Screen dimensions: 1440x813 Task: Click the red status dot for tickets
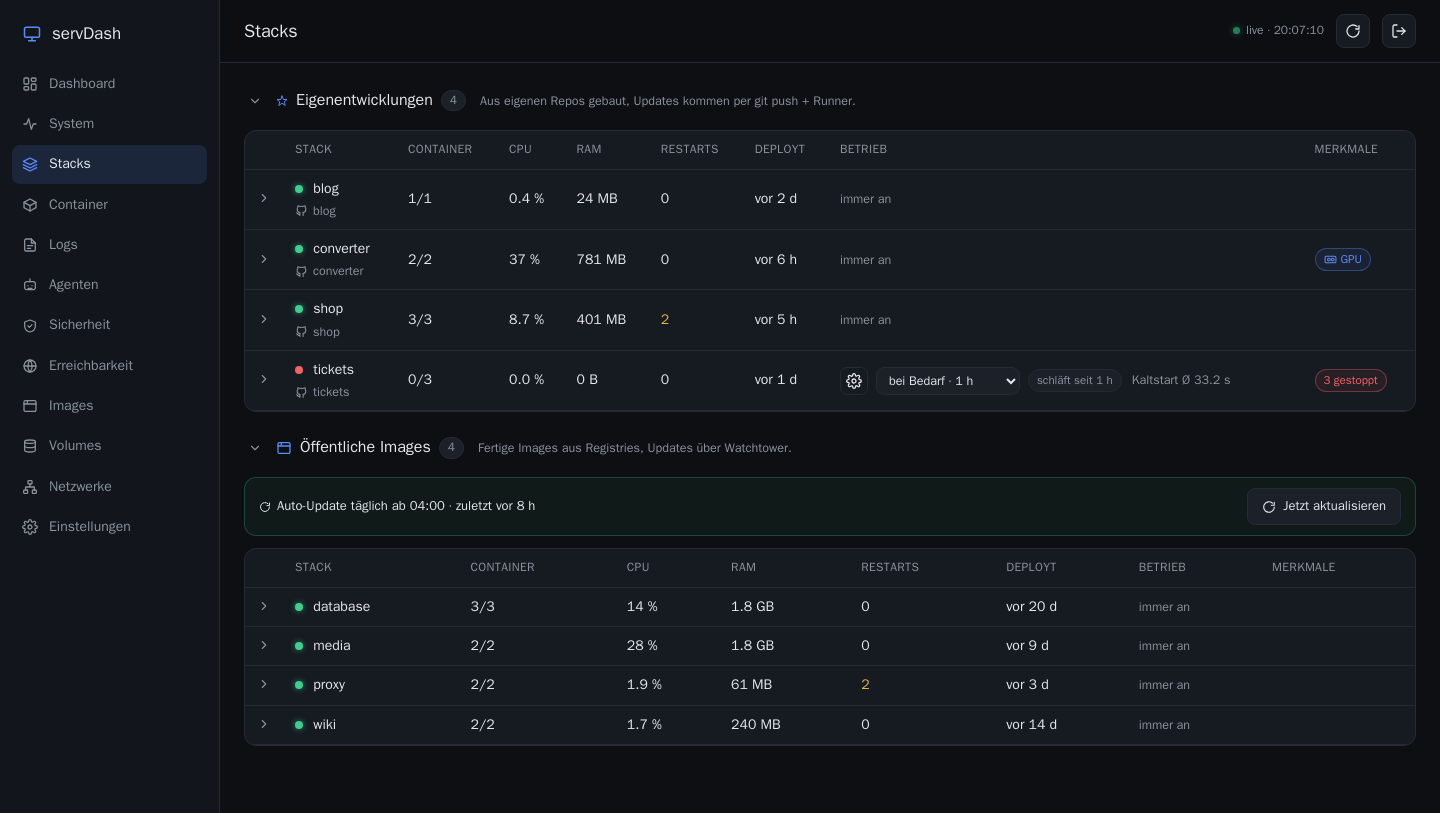point(299,370)
